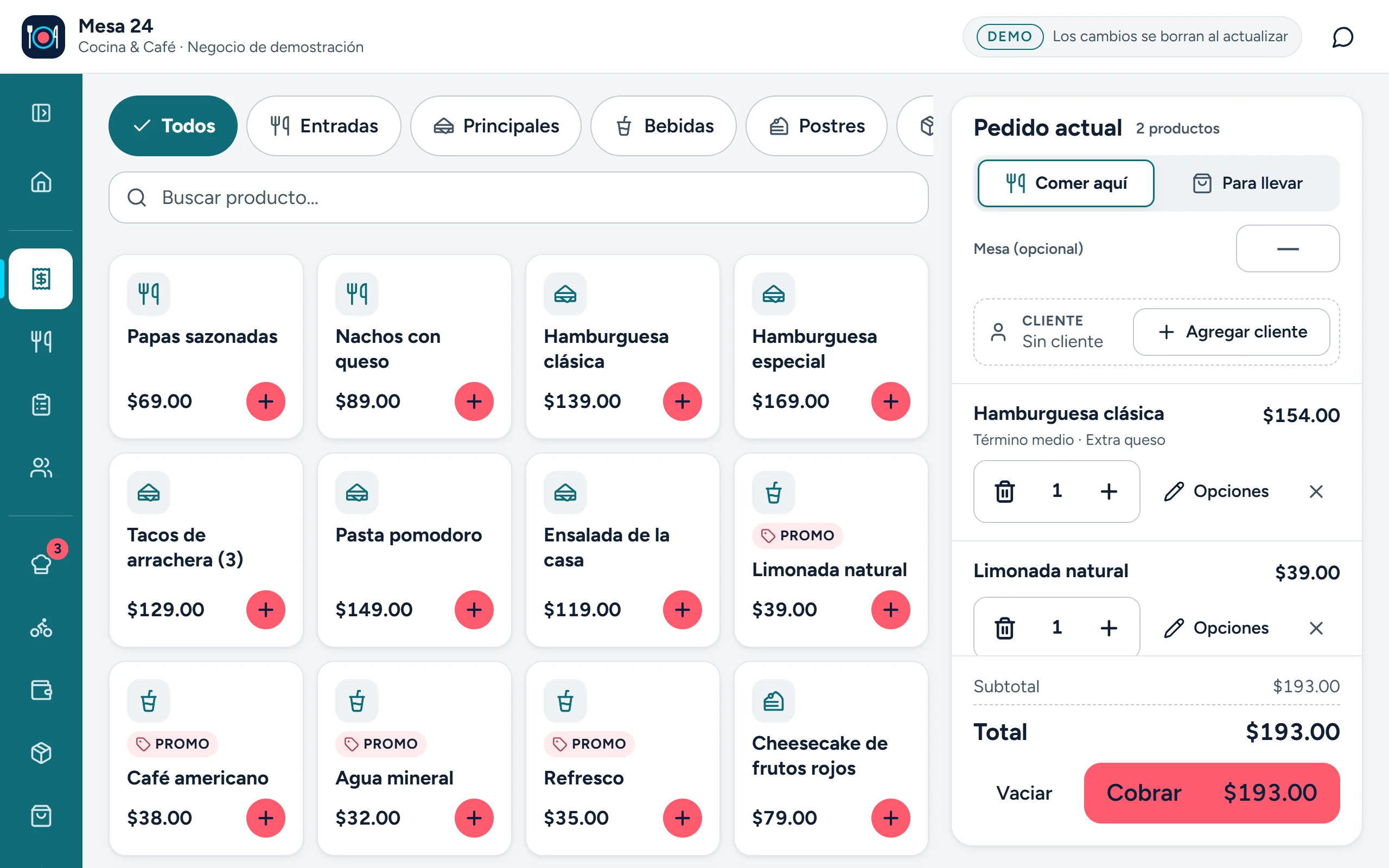Collapse the sidebar with the panel icon
The width and height of the screenshot is (1389, 868).
pos(41,112)
